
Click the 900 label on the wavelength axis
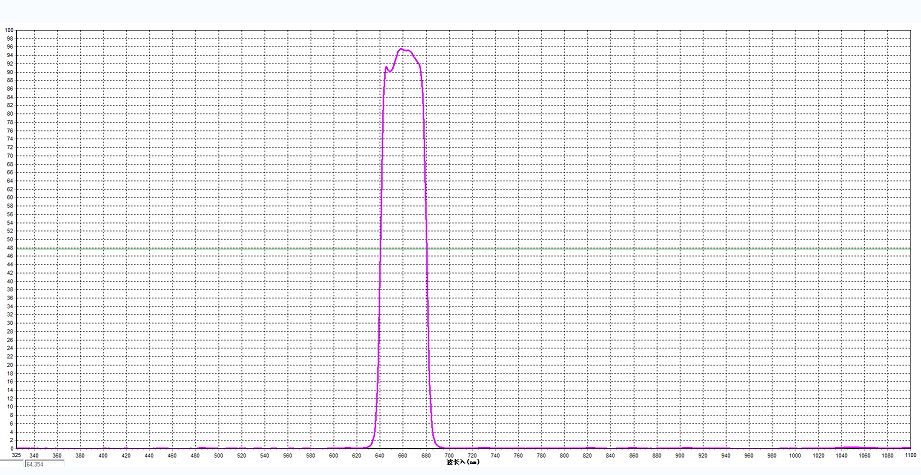680,456
